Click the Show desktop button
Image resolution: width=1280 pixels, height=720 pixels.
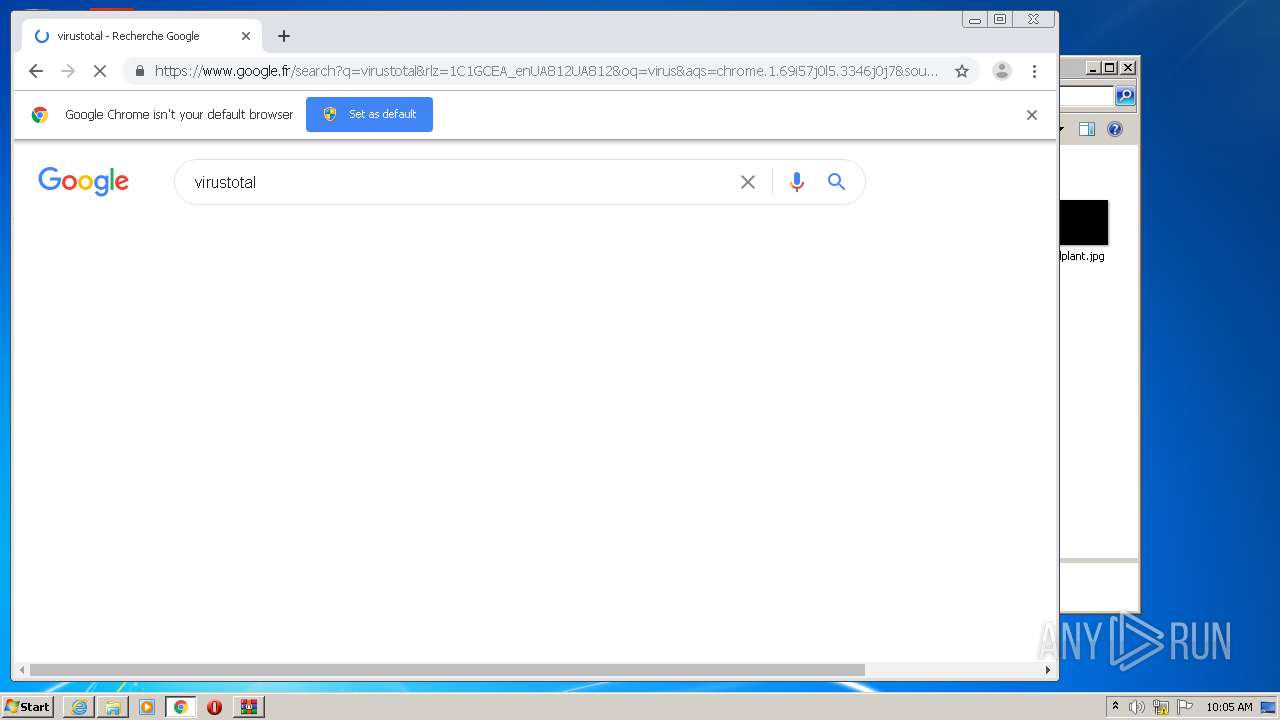pyautogui.click(x=1269, y=707)
